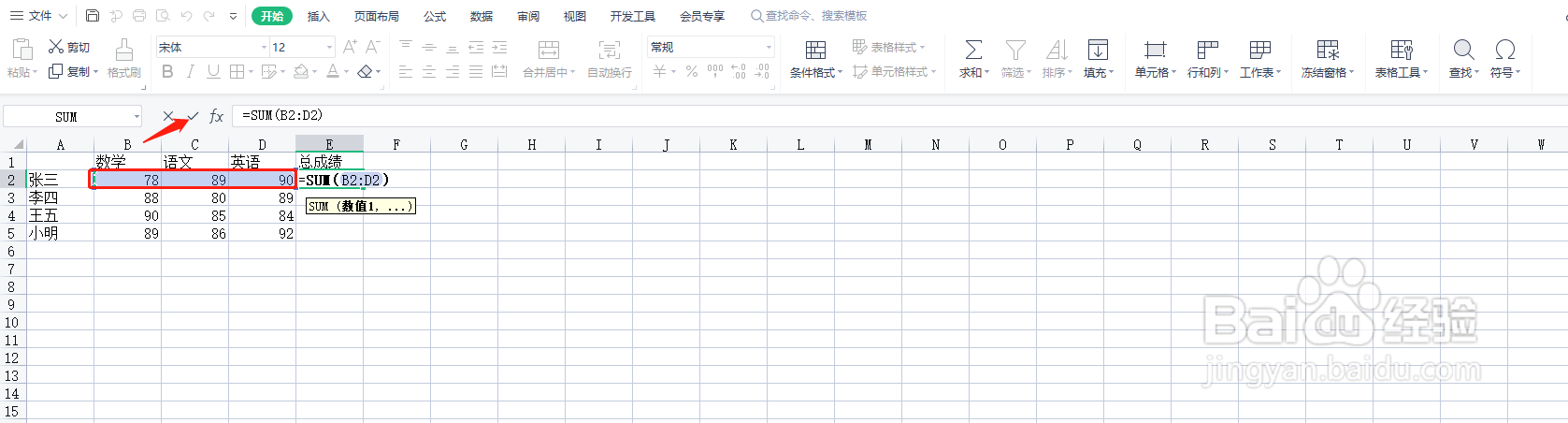The width and height of the screenshot is (1568, 423).
Task: Align text to horizontal center
Action: pos(429,71)
